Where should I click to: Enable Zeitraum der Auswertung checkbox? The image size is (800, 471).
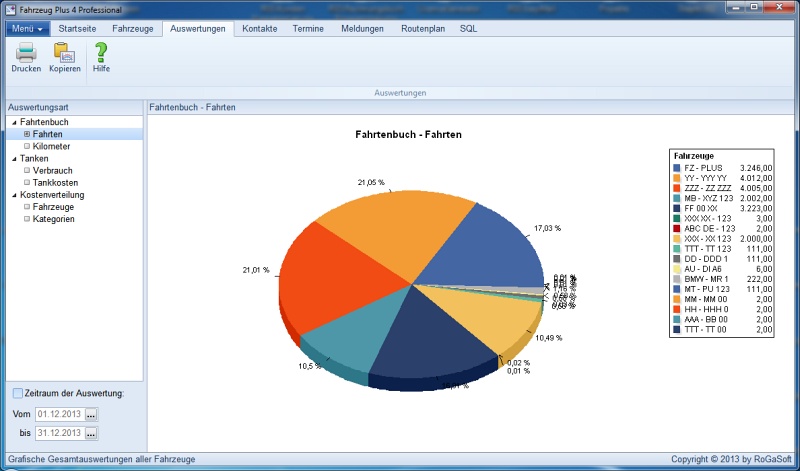17,393
